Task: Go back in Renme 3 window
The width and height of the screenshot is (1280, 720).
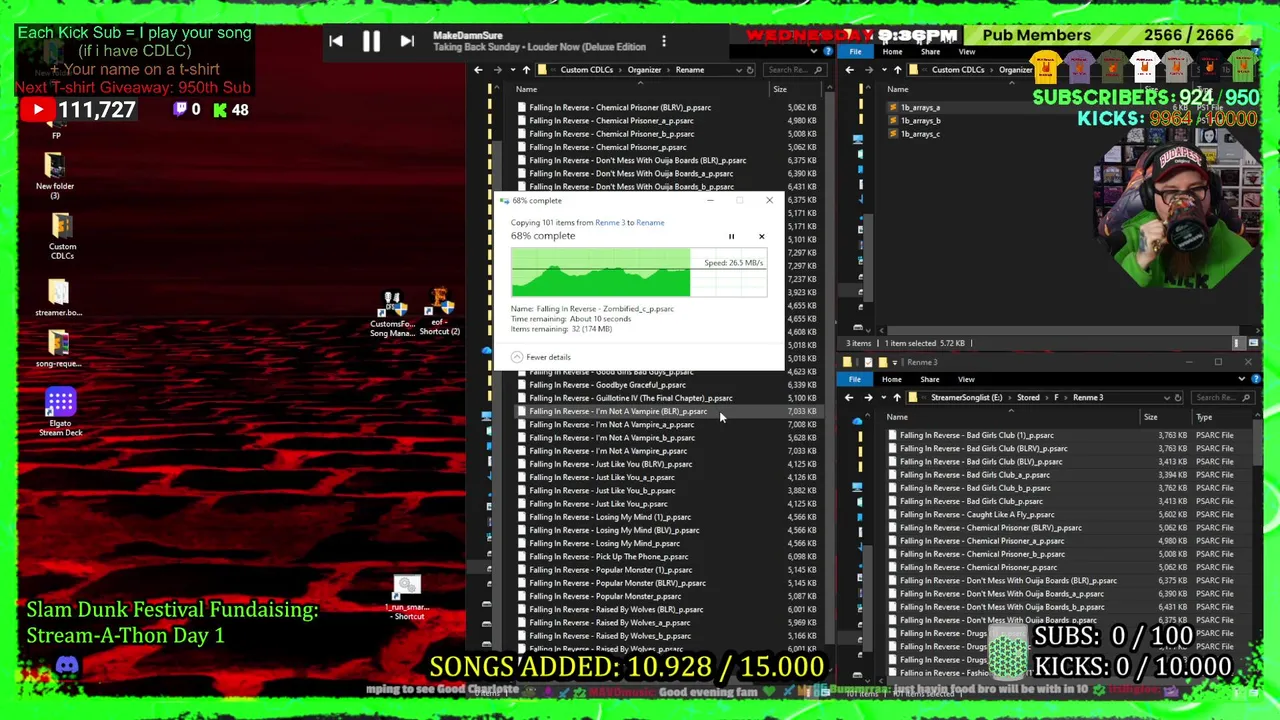Action: pos(849,398)
